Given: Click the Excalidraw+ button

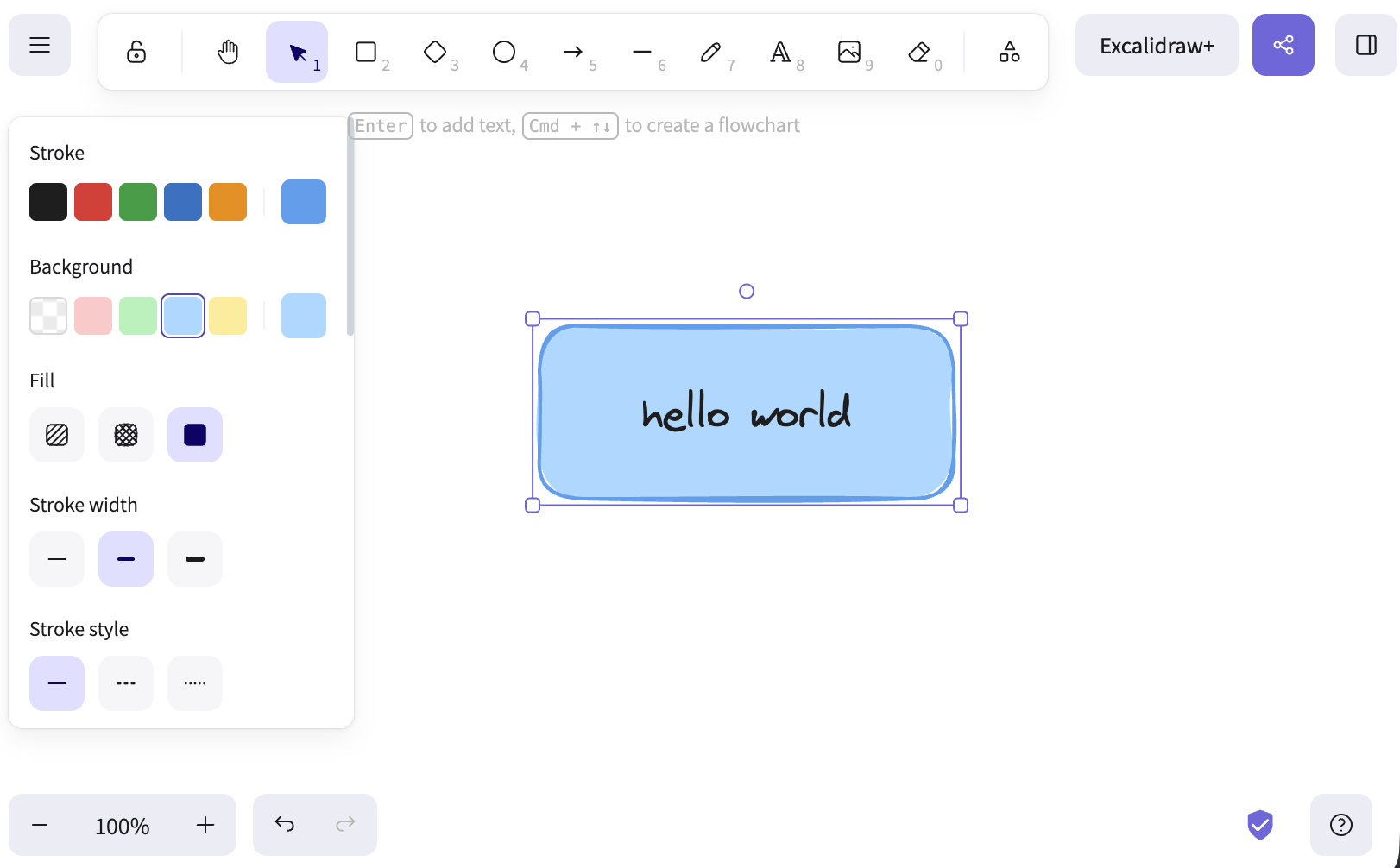Looking at the screenshot, I should click(1157, 45).
